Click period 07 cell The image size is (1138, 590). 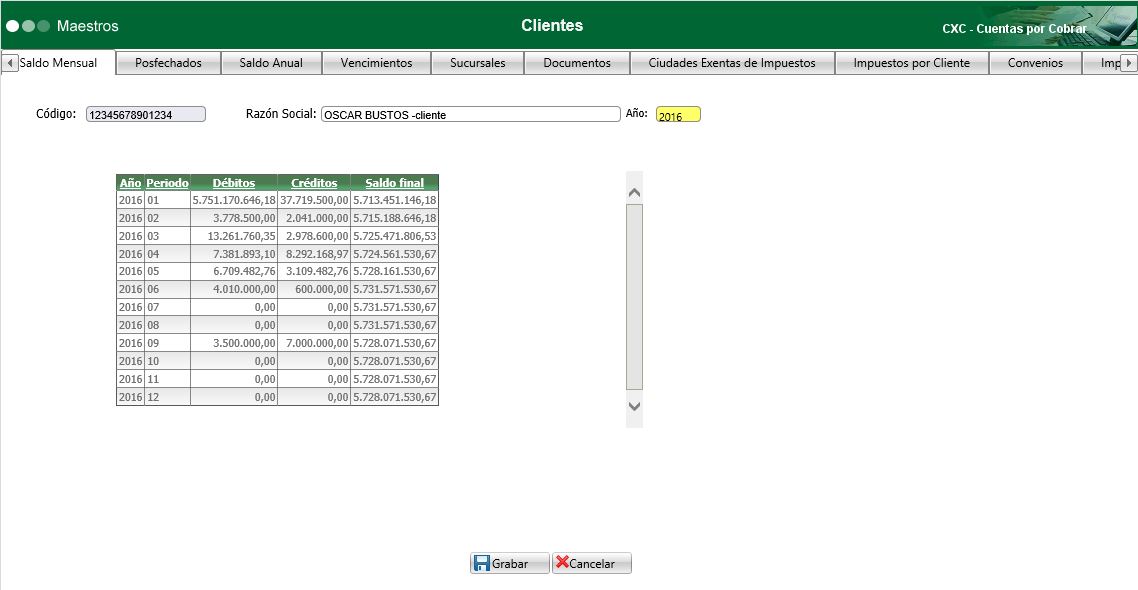(x=167, y=308)
